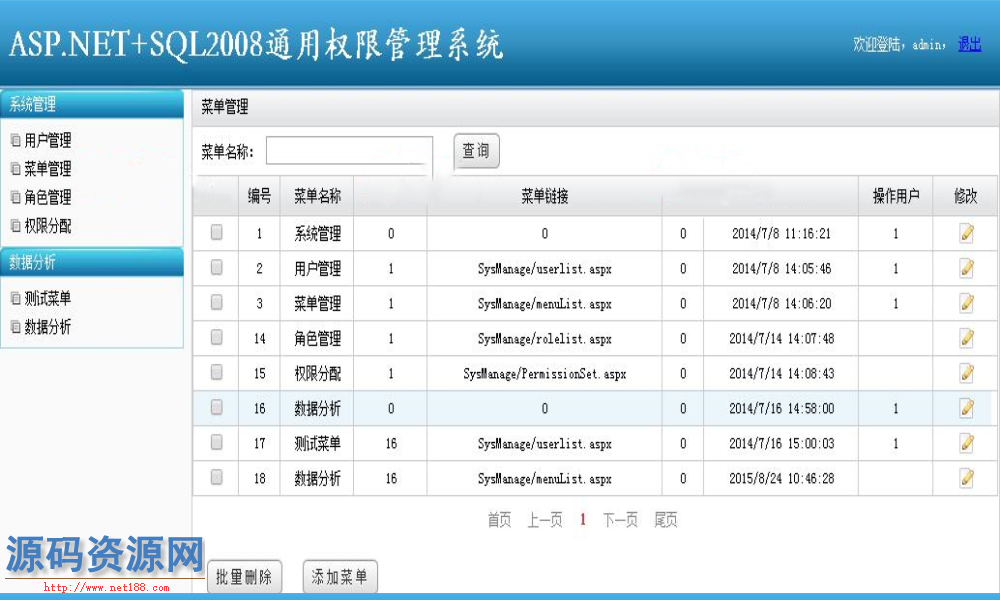Click SysManage/userlist.aspx in row 17
This screenshot has width=1000, height=600.
coord(545,444)
